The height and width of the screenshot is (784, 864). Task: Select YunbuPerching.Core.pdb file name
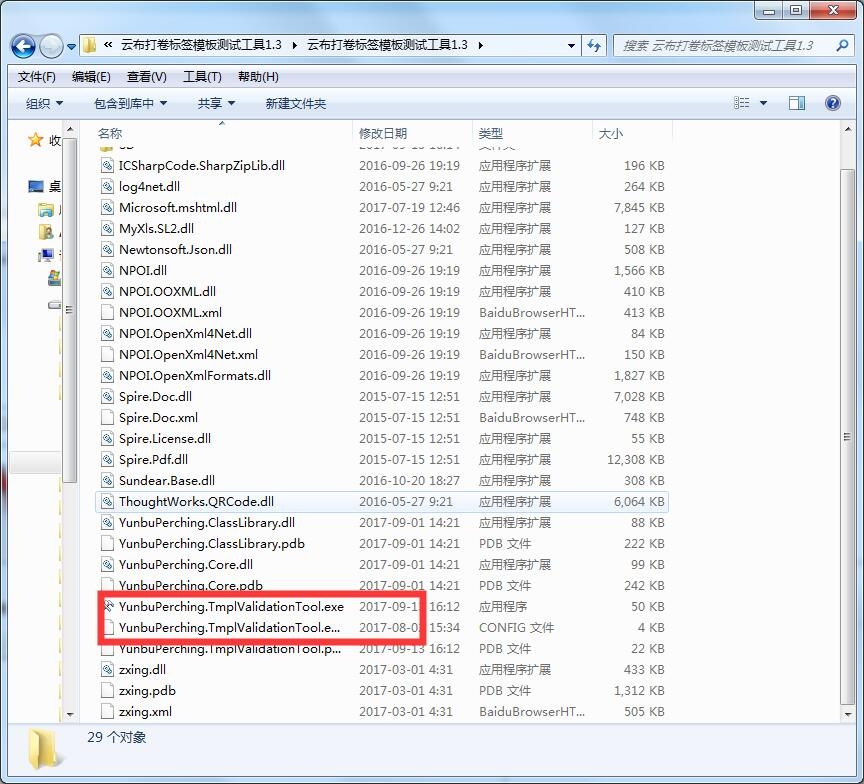191,585
